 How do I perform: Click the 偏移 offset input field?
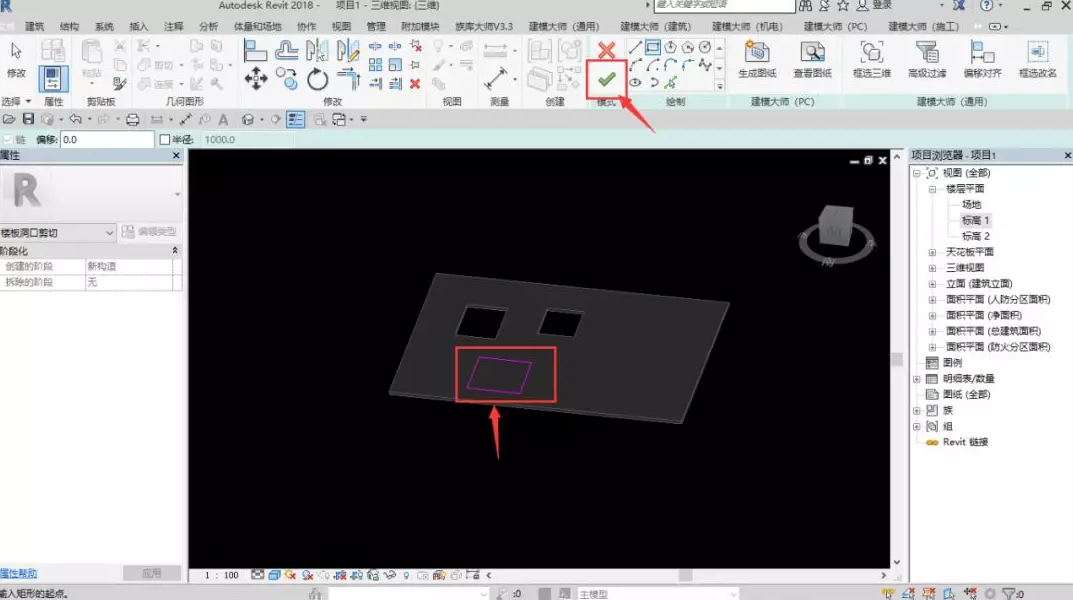point(107,140)
